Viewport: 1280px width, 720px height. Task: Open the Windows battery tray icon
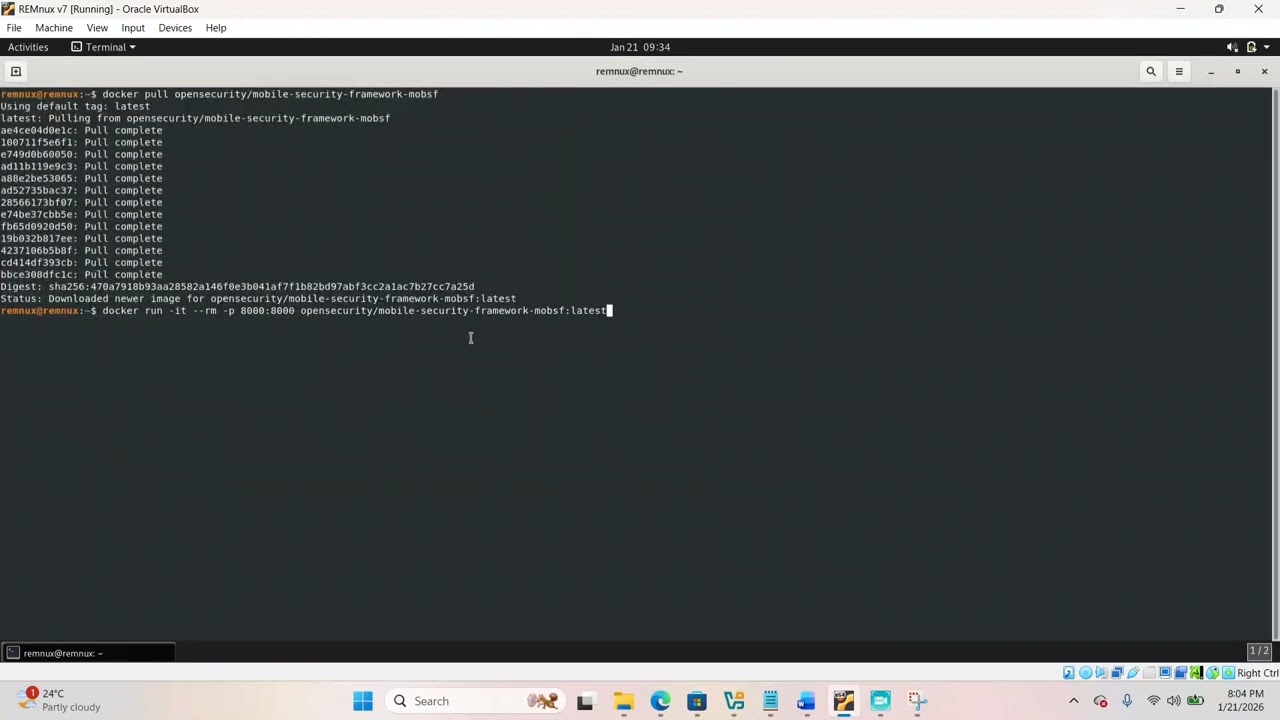click(1195, 701)
